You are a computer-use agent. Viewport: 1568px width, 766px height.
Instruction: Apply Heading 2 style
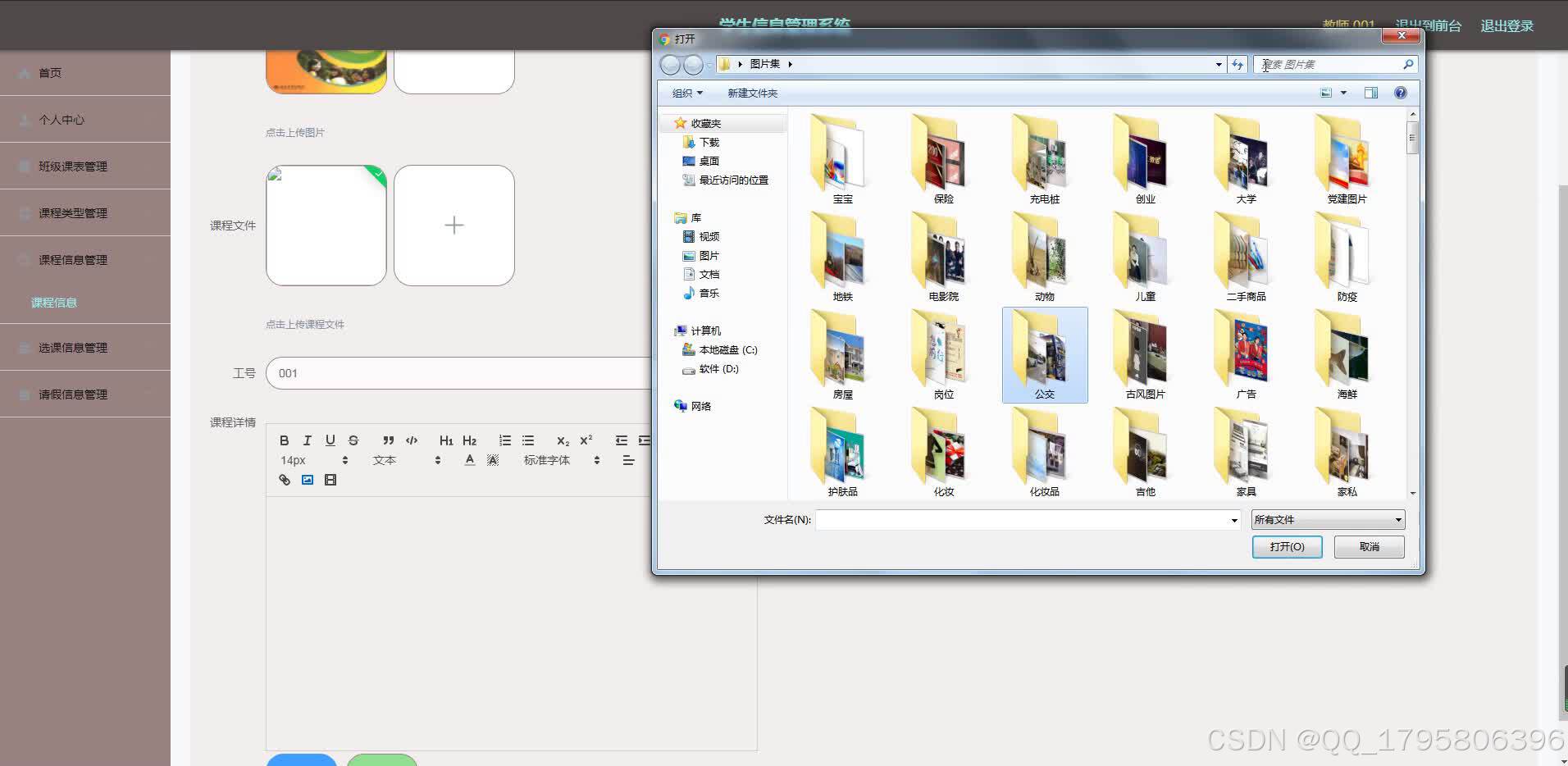pos(470,440)
